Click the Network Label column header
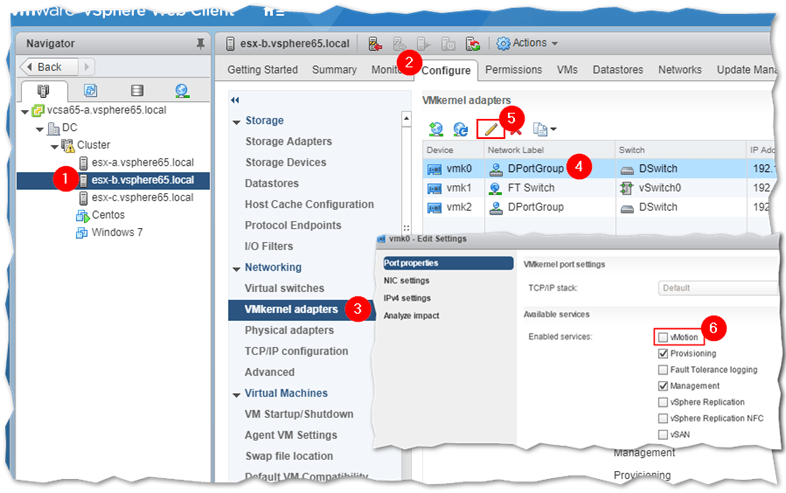 [549, 150]
